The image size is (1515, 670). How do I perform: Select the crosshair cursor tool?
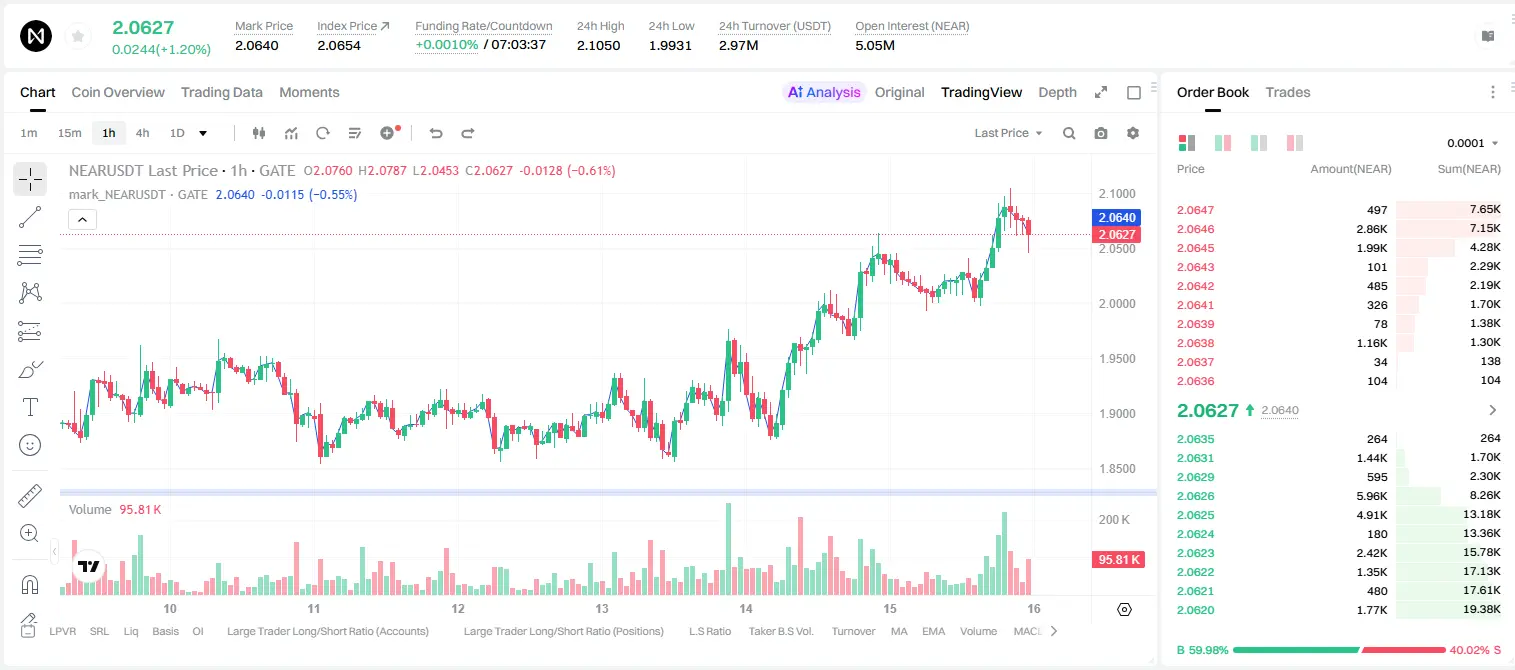click(x=30, y=179)
